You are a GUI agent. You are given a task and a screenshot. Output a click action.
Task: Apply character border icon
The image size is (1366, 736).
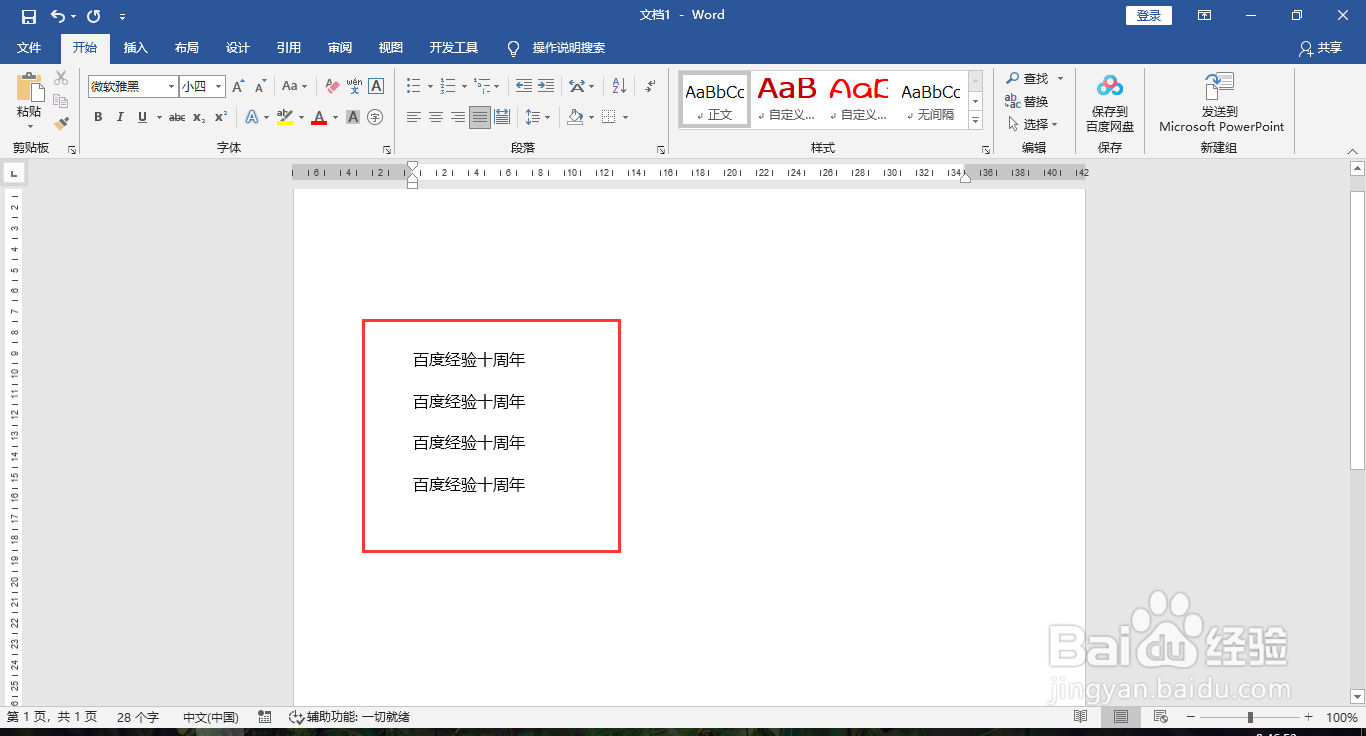[x=376, y=87]
